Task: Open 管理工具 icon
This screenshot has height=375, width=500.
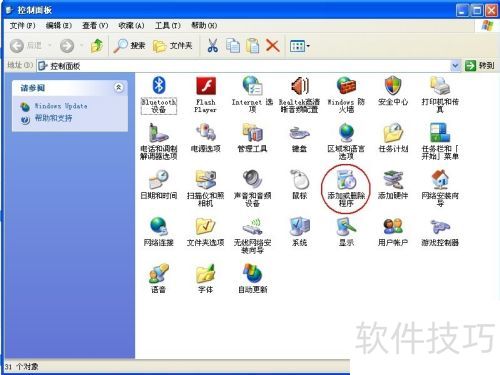Action: click(x=252, y=138)
